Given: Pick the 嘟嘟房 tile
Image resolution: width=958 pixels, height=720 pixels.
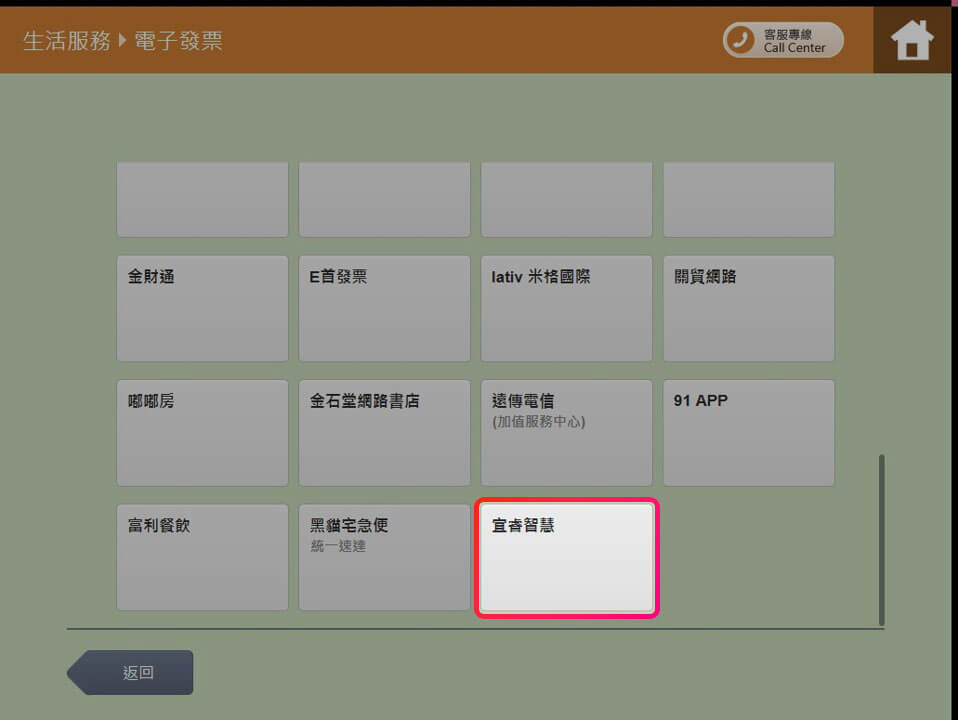Looking at the screenshot, I should (x=202, y=433).
